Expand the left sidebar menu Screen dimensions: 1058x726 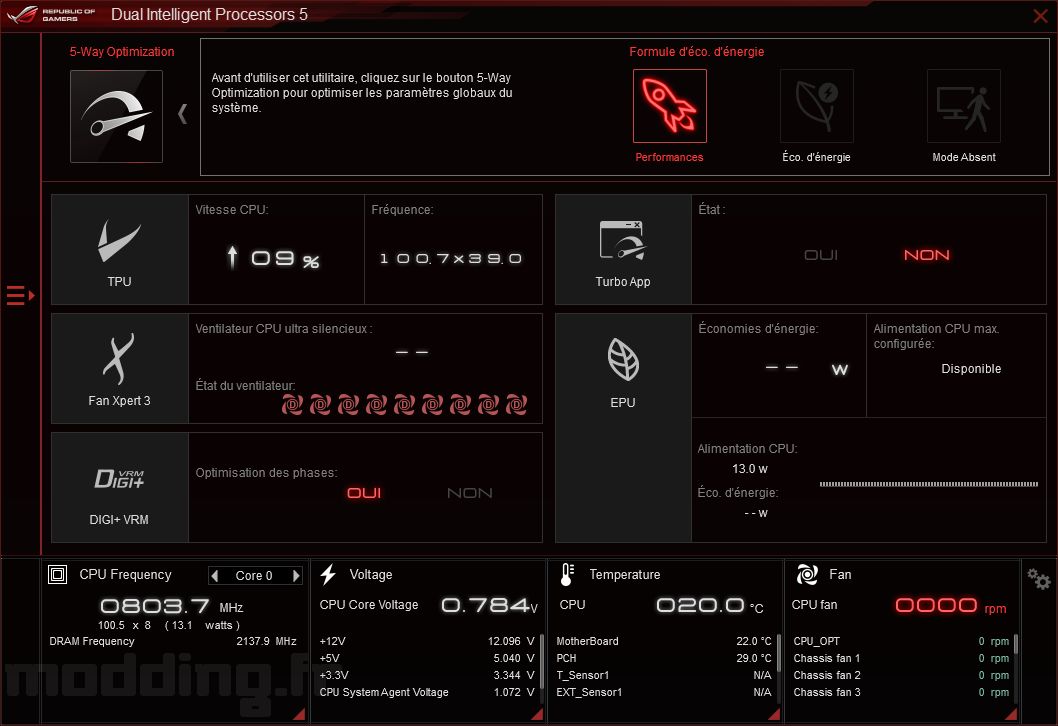tap(20, 296)
